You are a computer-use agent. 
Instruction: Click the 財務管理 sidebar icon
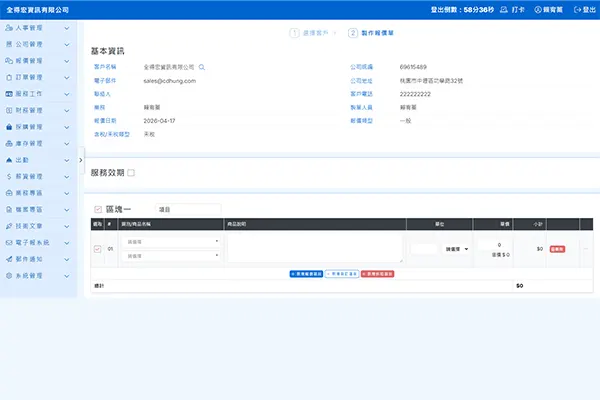9,111
